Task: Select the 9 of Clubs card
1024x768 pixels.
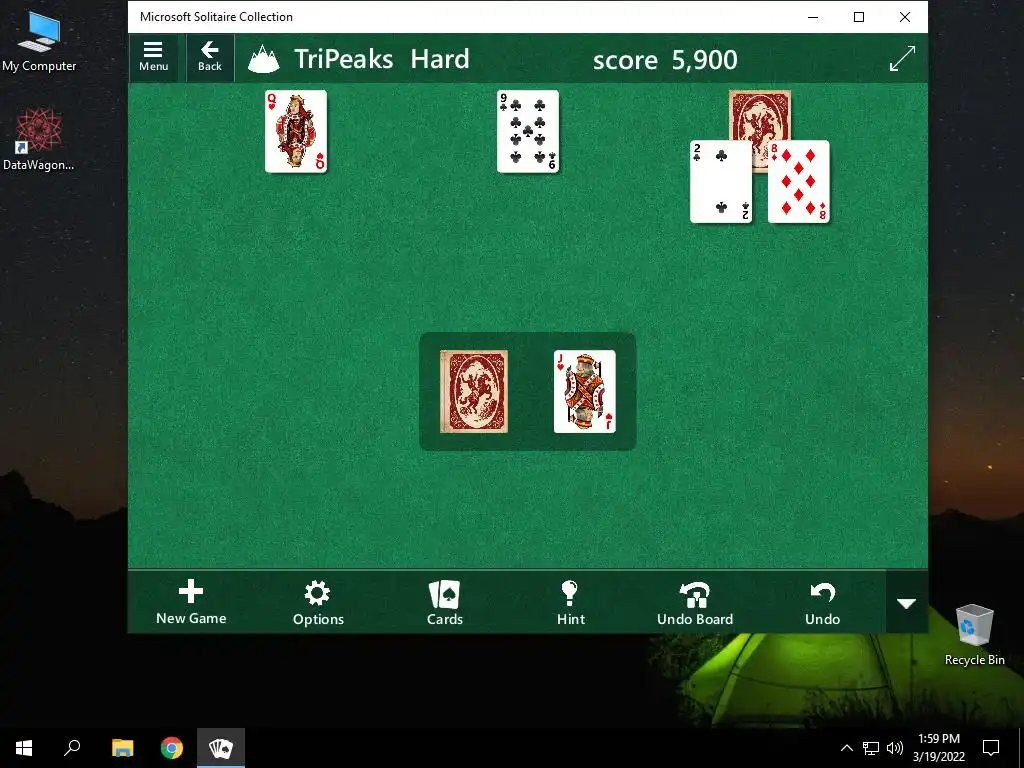Action: click(528, 131)
